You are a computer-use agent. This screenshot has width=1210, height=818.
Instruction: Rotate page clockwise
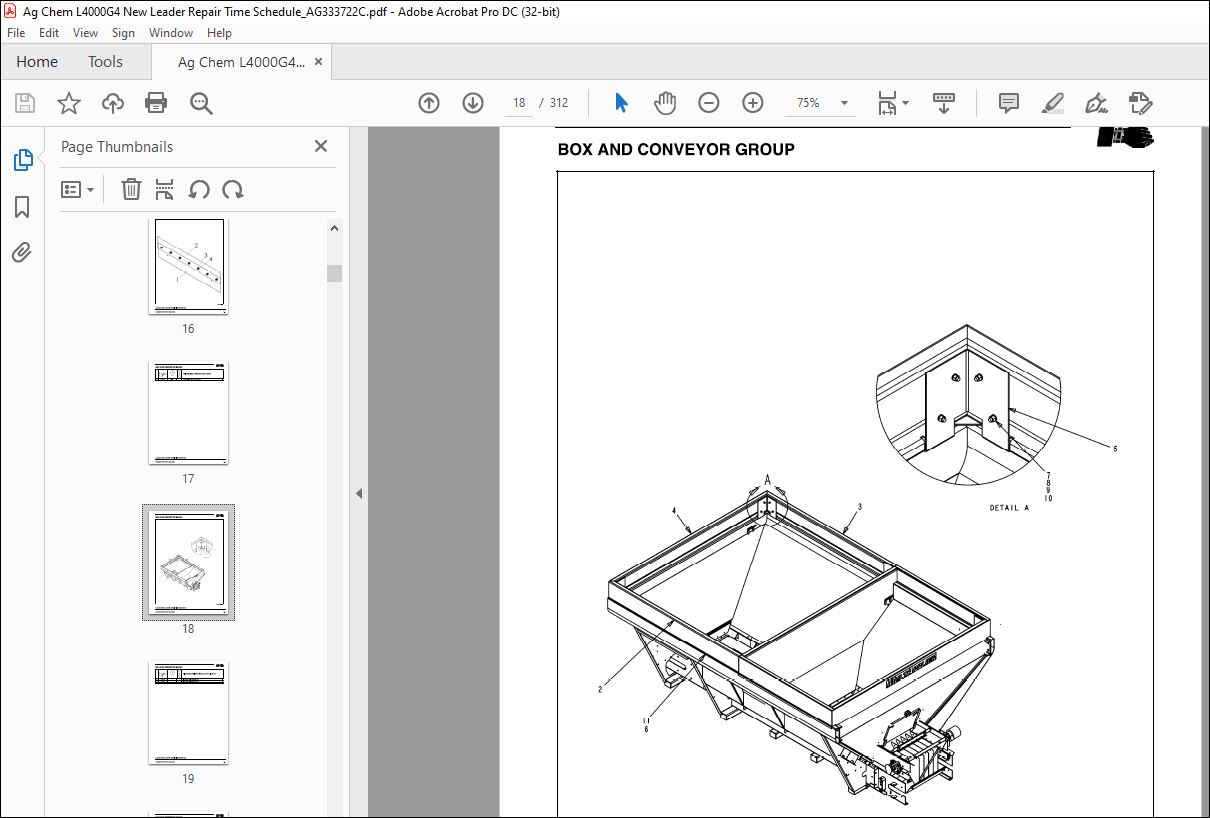tap(233, 189)
